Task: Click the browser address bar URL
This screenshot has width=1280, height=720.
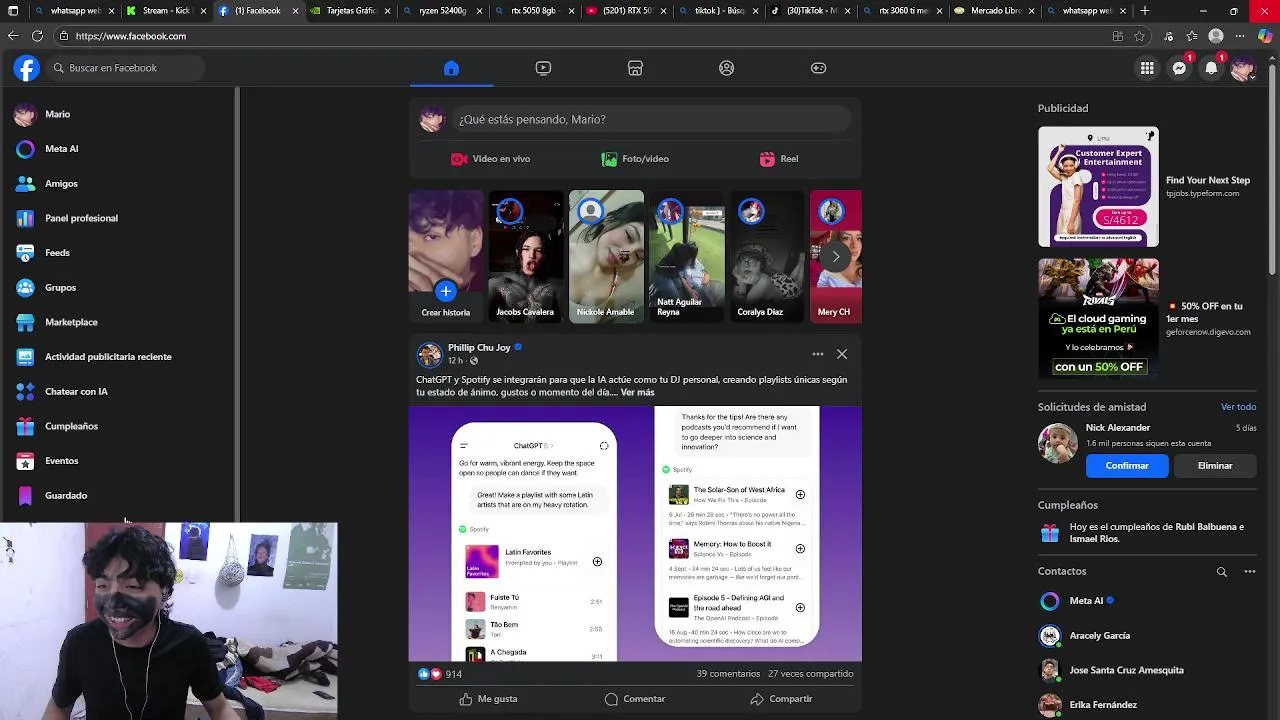Action: pyautogui.click(x=131, y=36)
